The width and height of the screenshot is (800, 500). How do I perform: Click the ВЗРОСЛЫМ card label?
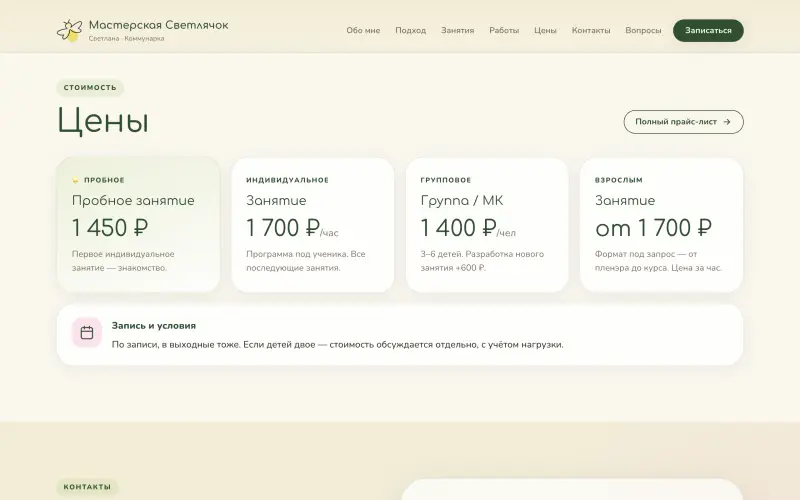619,180
